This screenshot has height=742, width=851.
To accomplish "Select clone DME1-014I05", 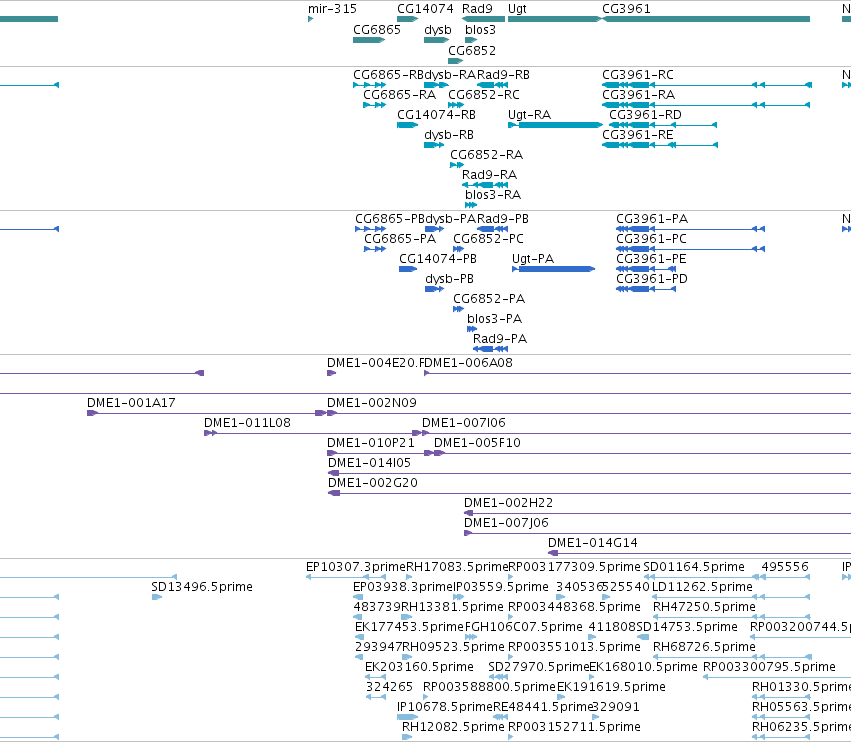I will pyautogui.click(x=369, y=463).
